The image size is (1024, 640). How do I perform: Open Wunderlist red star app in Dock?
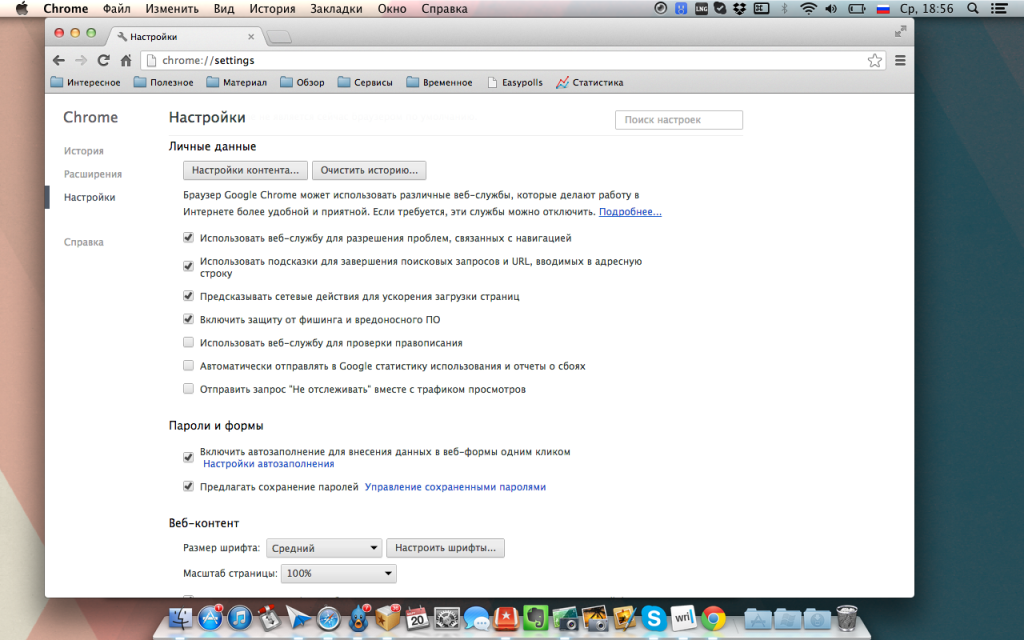point(506,618)
